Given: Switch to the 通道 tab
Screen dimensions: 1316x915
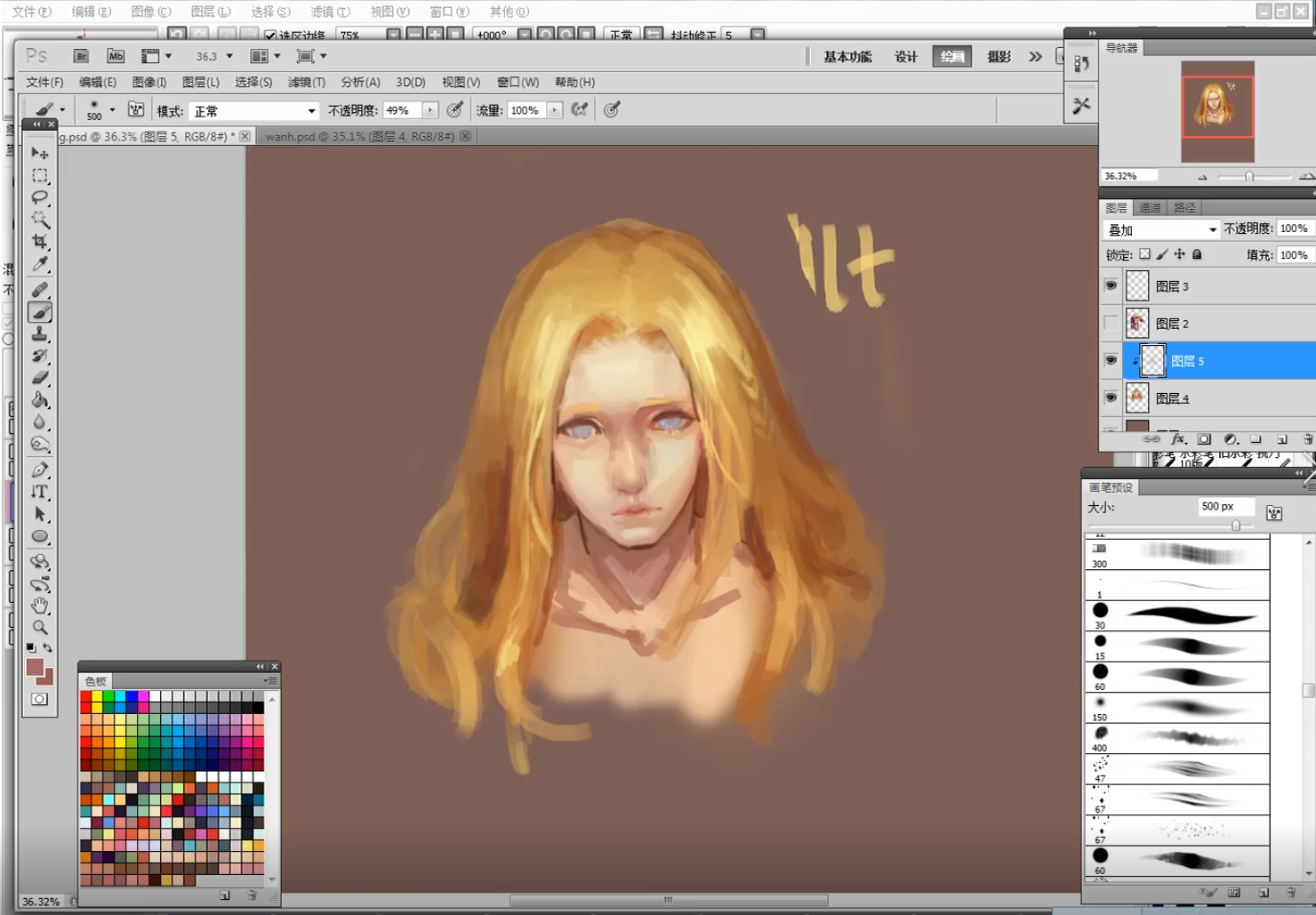Looking at the screenshot, I should tap(1150, 207).
